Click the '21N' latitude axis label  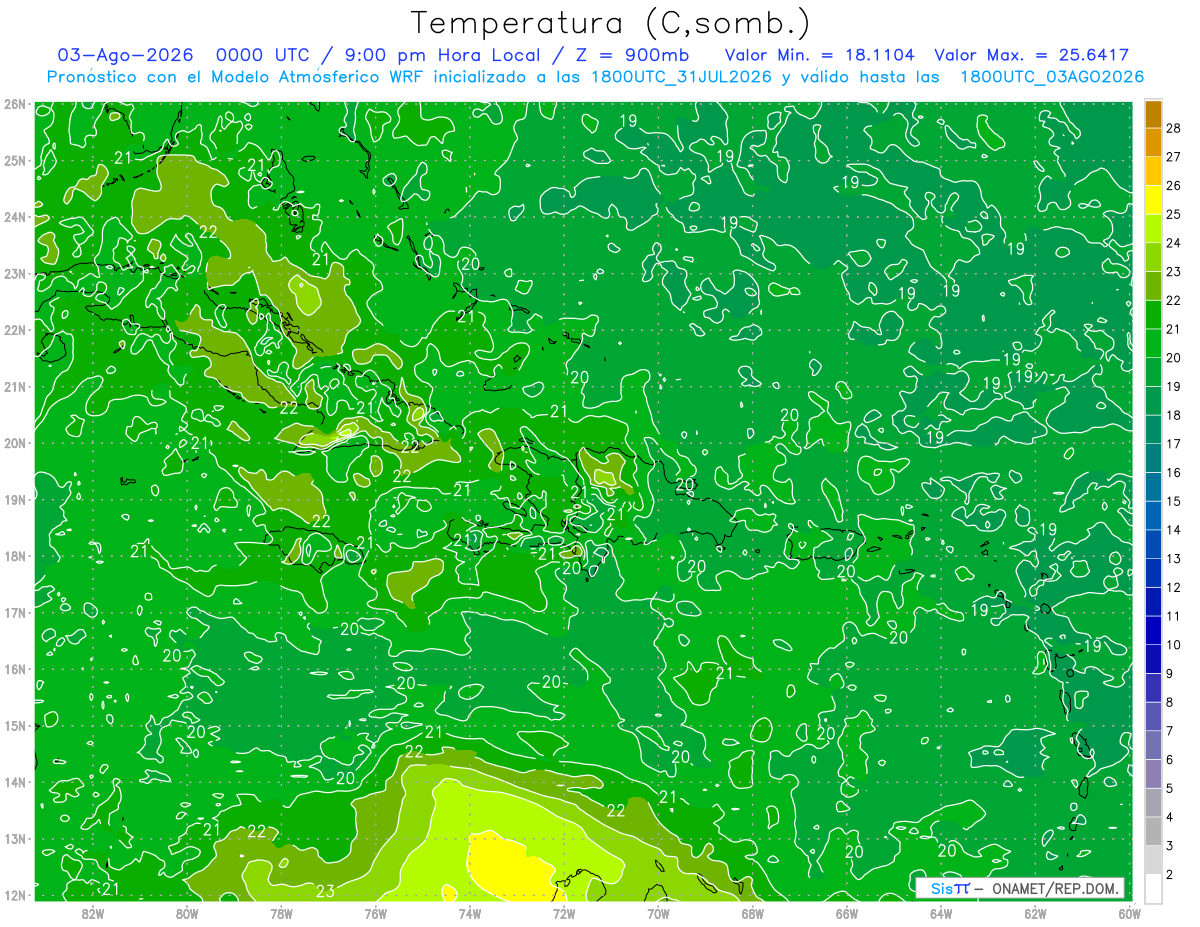[x=15, y=386]
